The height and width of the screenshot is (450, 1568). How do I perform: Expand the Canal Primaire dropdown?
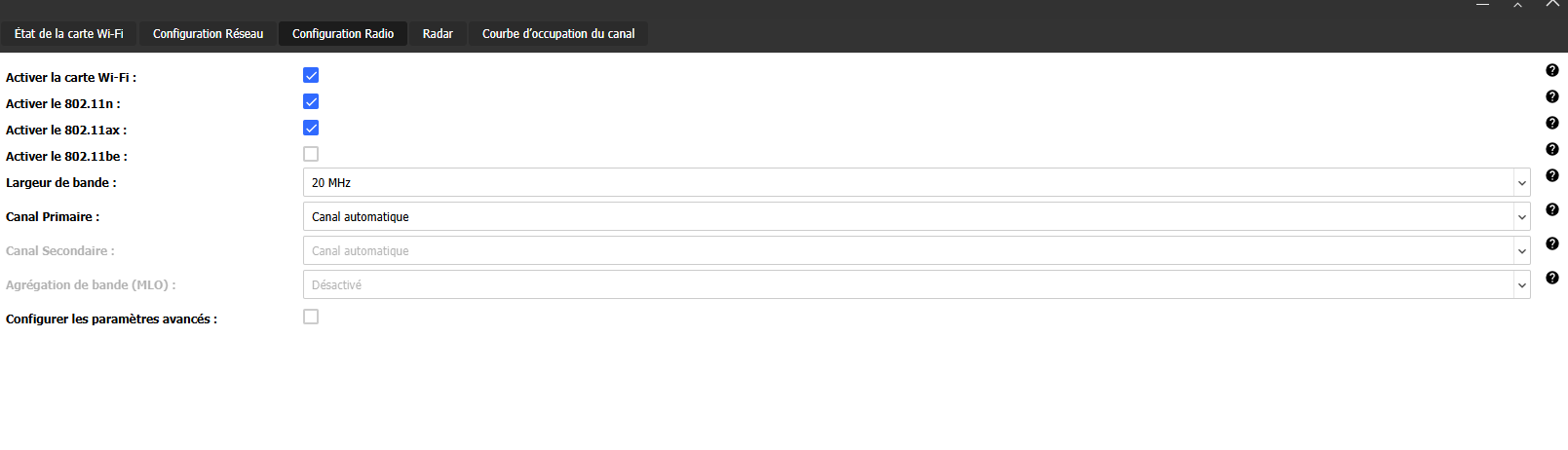(916, 216)
